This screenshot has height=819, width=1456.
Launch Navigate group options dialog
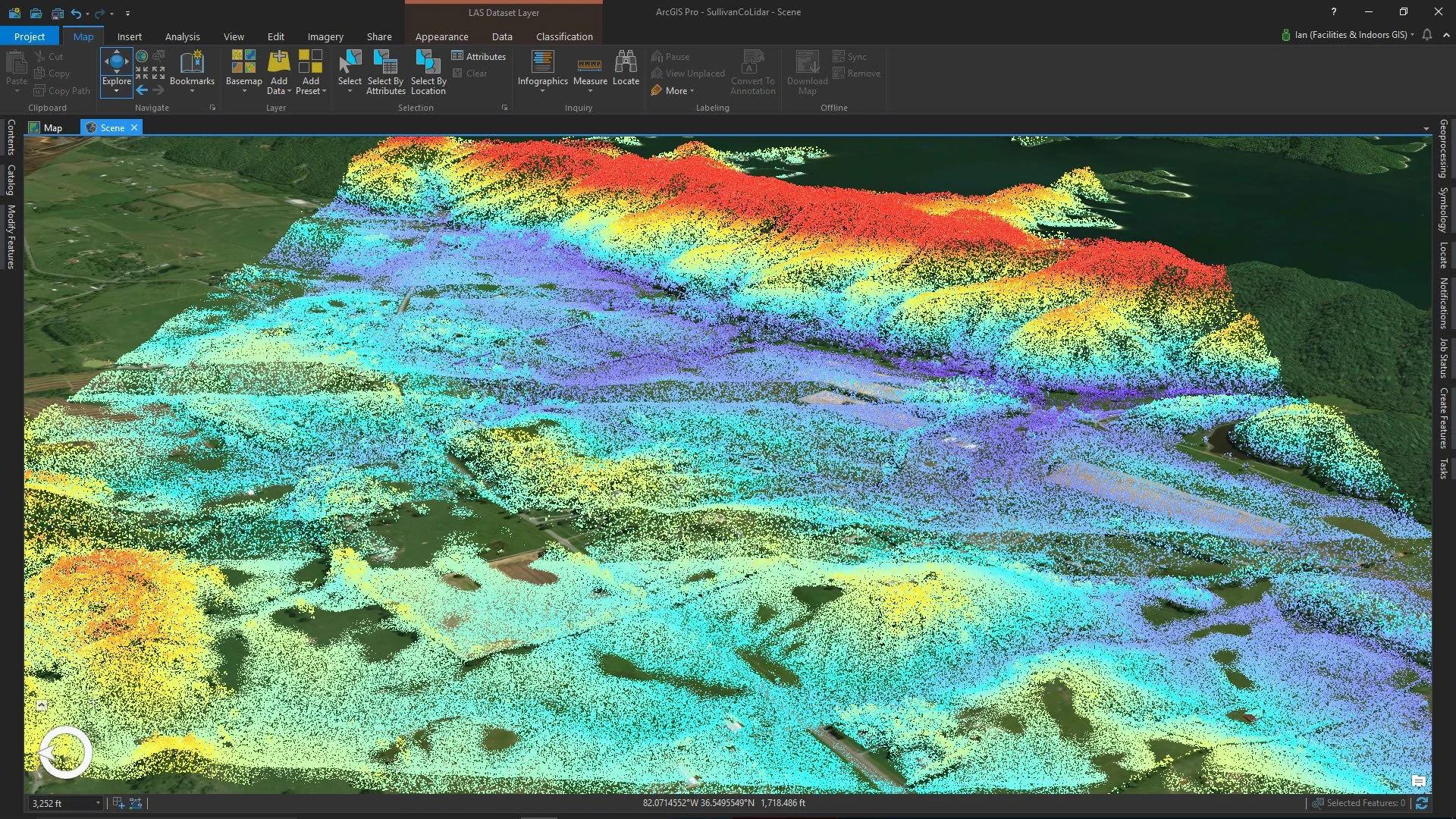coord(212,108)
